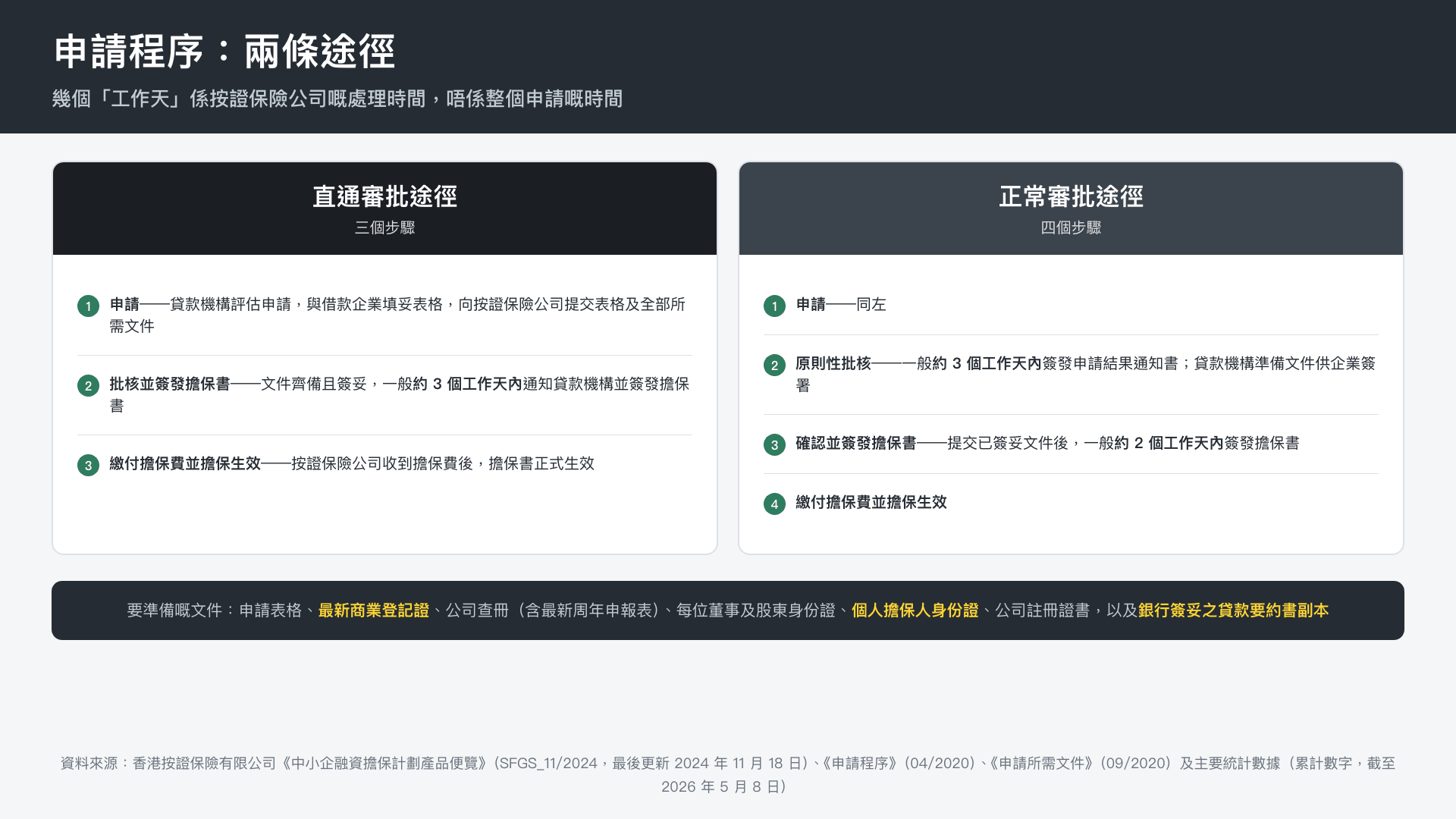Click highlighted 銀行簽妥之貸款要約書副本 text
1456x819 pixels.
click(x=1234, y=610)
